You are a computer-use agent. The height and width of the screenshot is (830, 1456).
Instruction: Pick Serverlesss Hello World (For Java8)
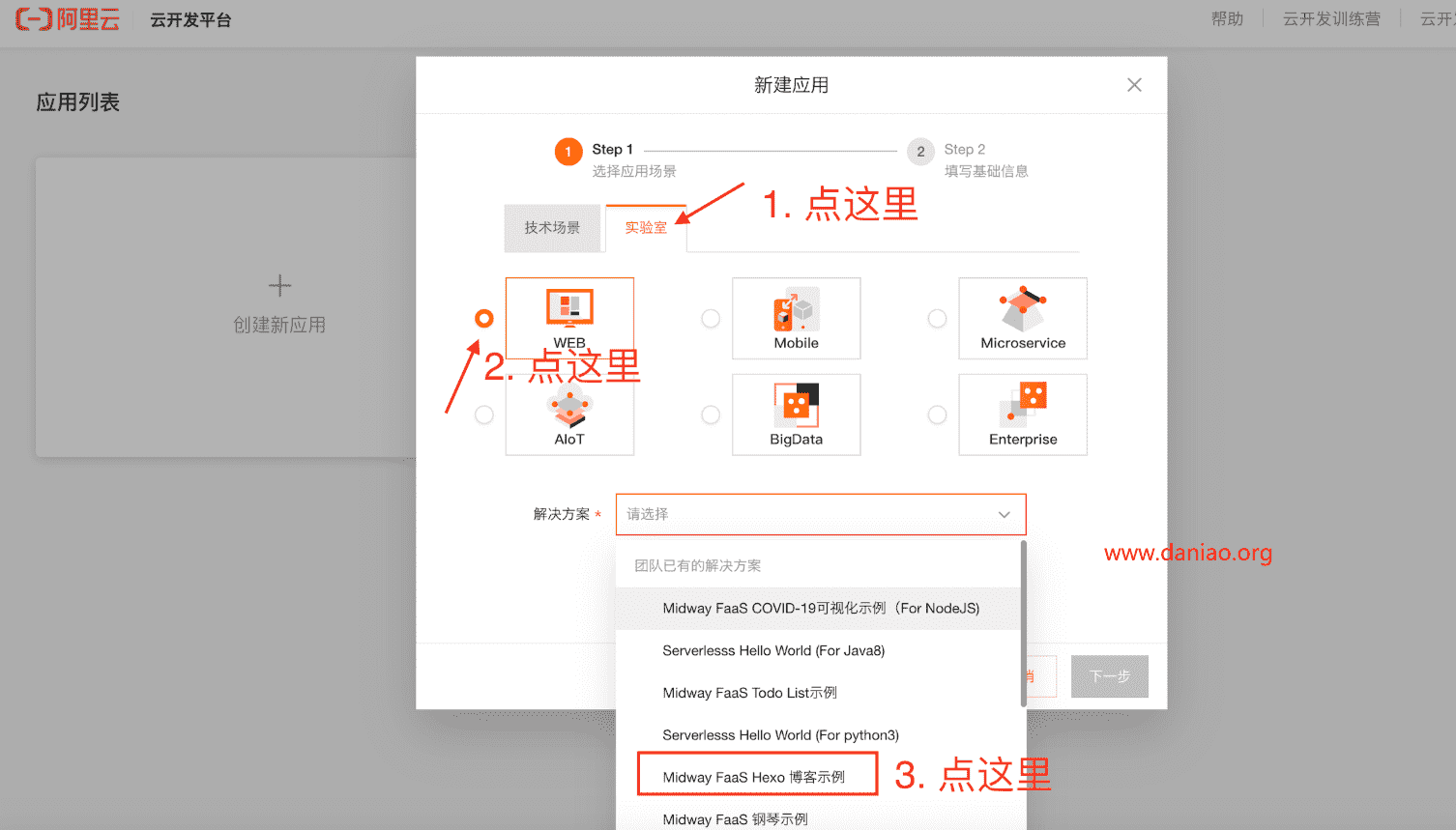click(x=819, y=651)
